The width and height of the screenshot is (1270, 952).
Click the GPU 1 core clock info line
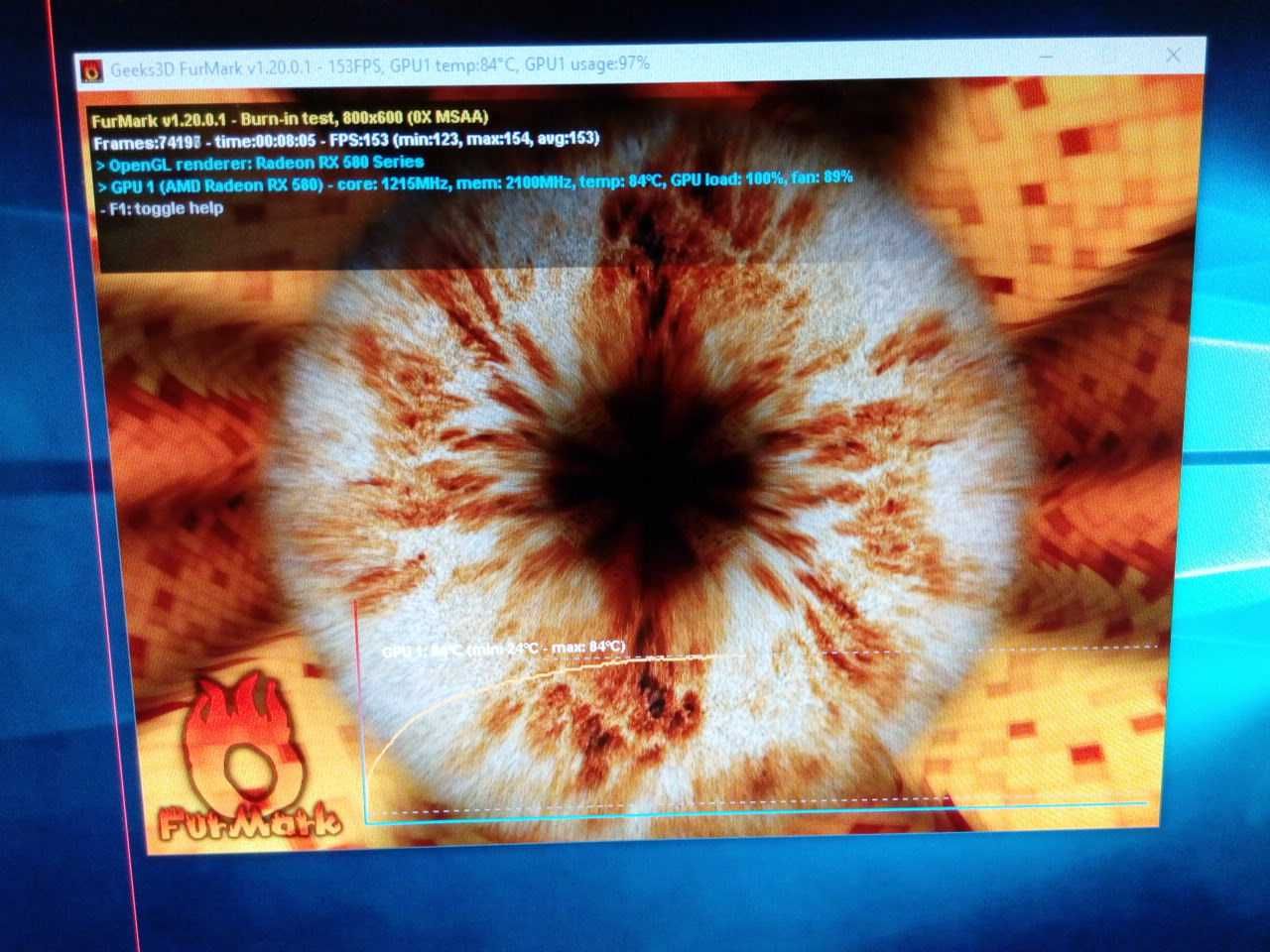475,182
